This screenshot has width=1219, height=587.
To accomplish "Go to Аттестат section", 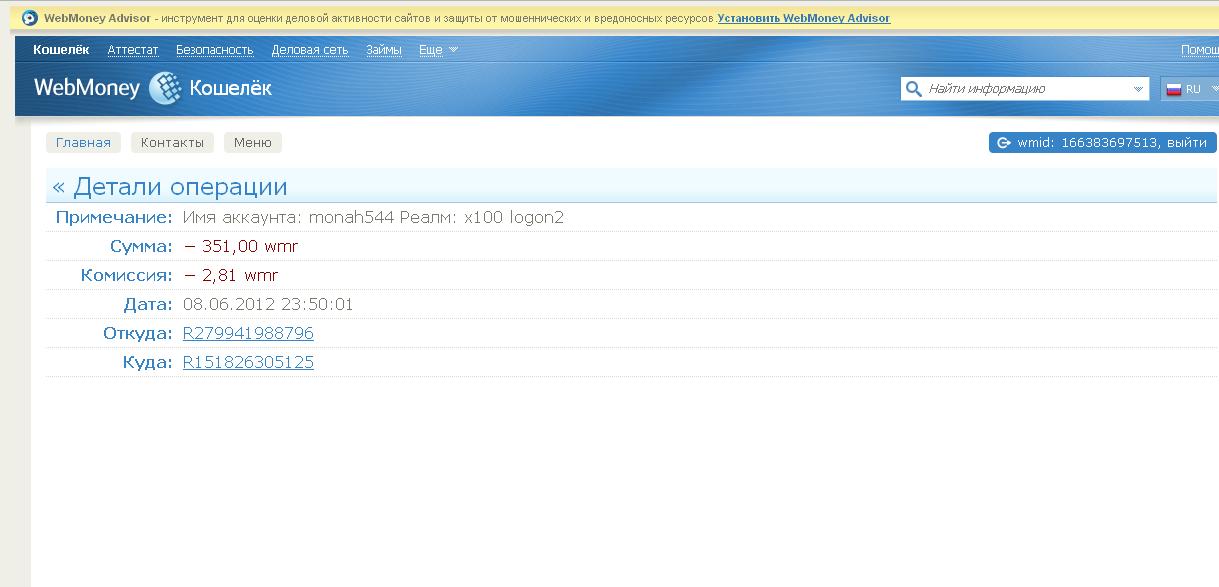I will tap(133, 50).
